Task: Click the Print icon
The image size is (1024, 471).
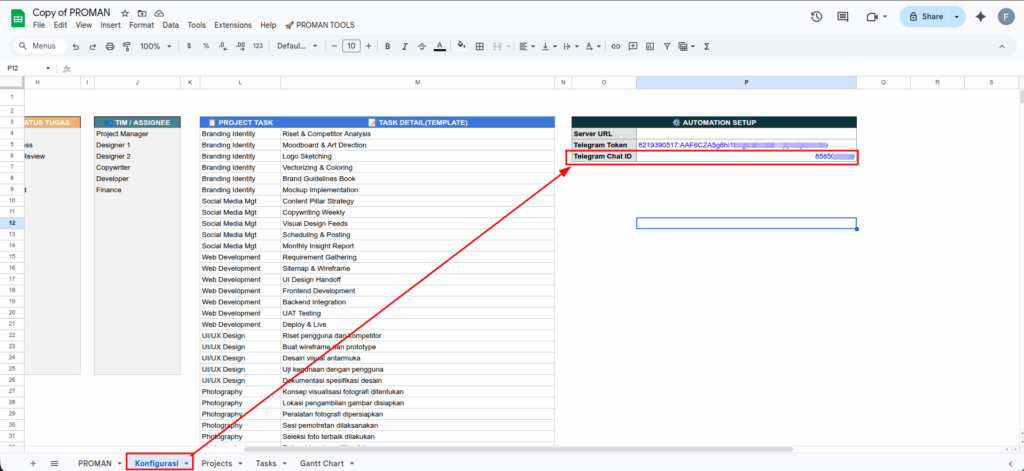Action: 109,46
